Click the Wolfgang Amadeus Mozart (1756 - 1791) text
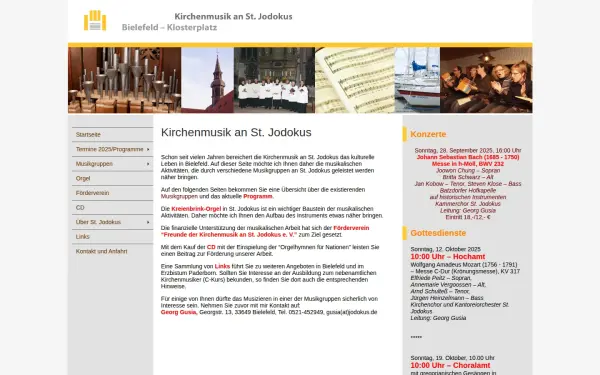The image size is (600, 375). [x=464, y=265]
